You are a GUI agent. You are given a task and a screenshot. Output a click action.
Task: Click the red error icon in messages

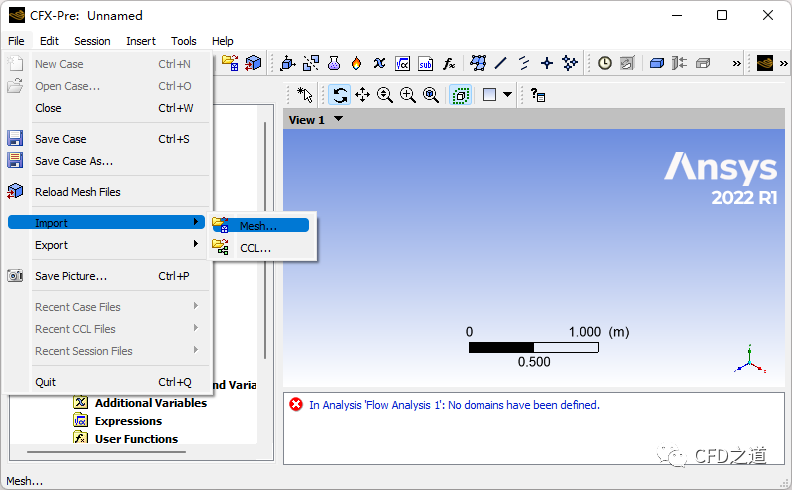click(x=296, y=405)
